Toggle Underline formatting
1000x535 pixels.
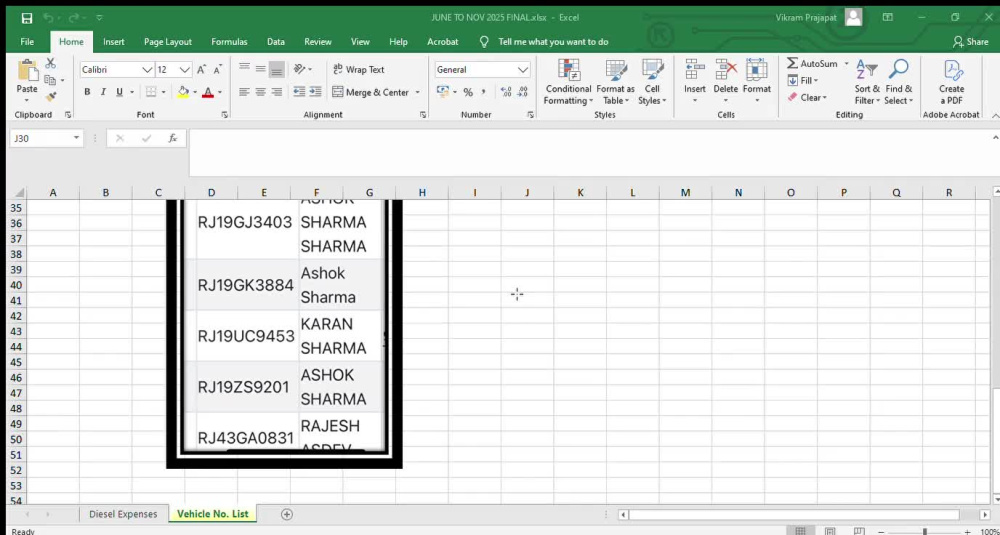pos(119,92)
